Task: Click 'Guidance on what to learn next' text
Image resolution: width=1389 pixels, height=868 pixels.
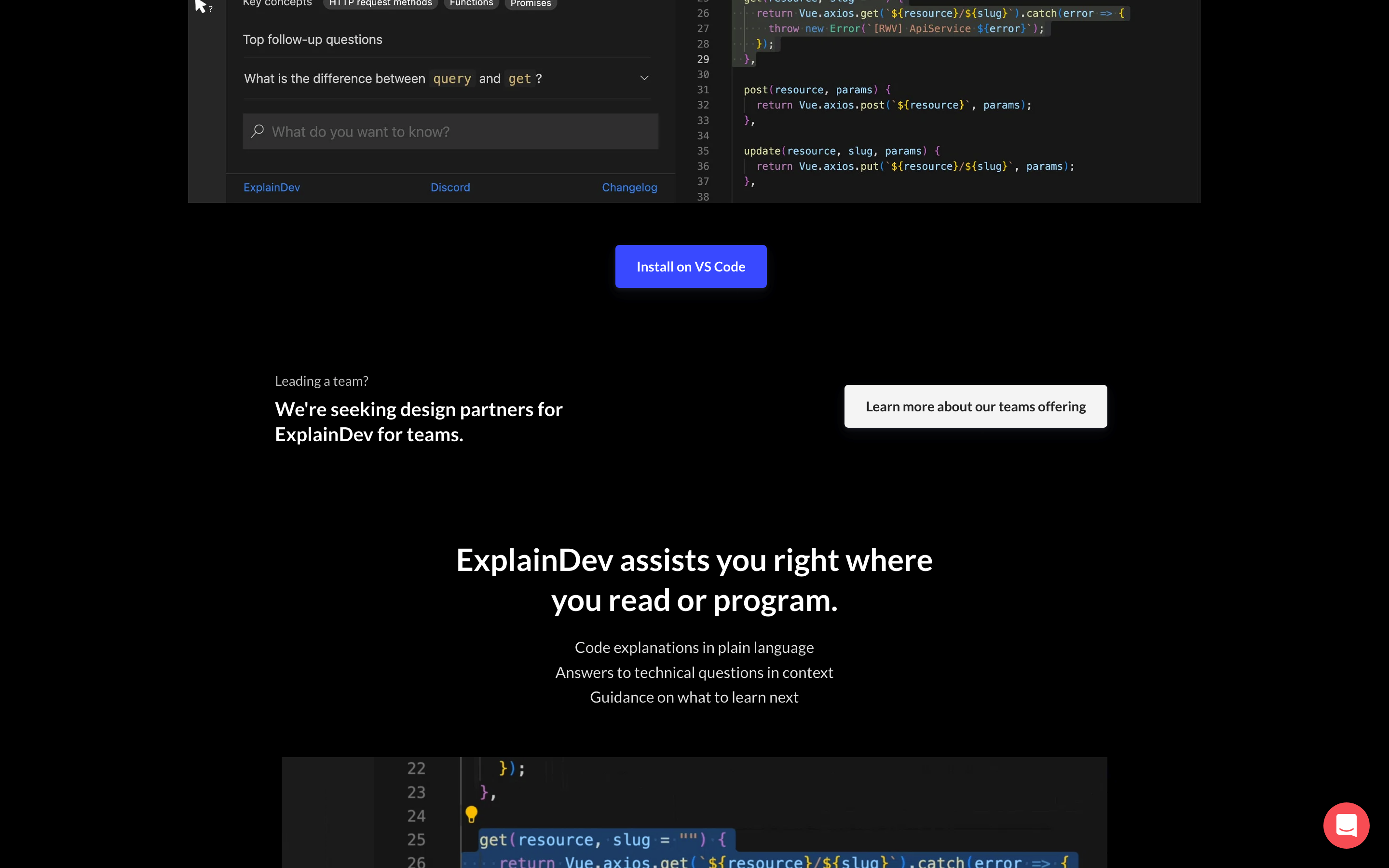Action: point(694,697)
